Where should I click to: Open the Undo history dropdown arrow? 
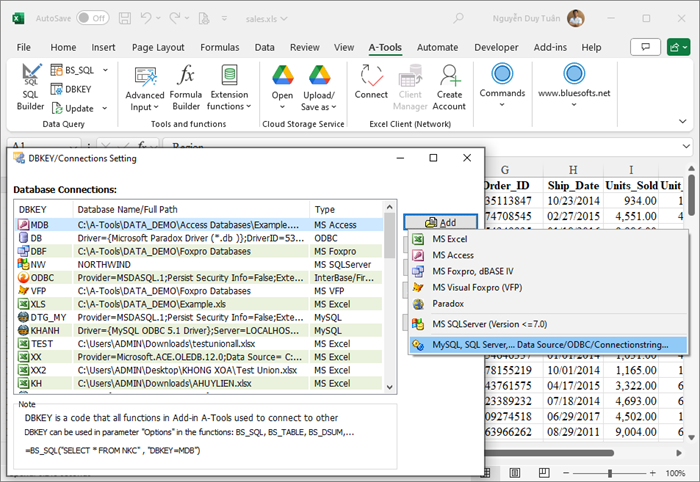click(x=158, y=18)
